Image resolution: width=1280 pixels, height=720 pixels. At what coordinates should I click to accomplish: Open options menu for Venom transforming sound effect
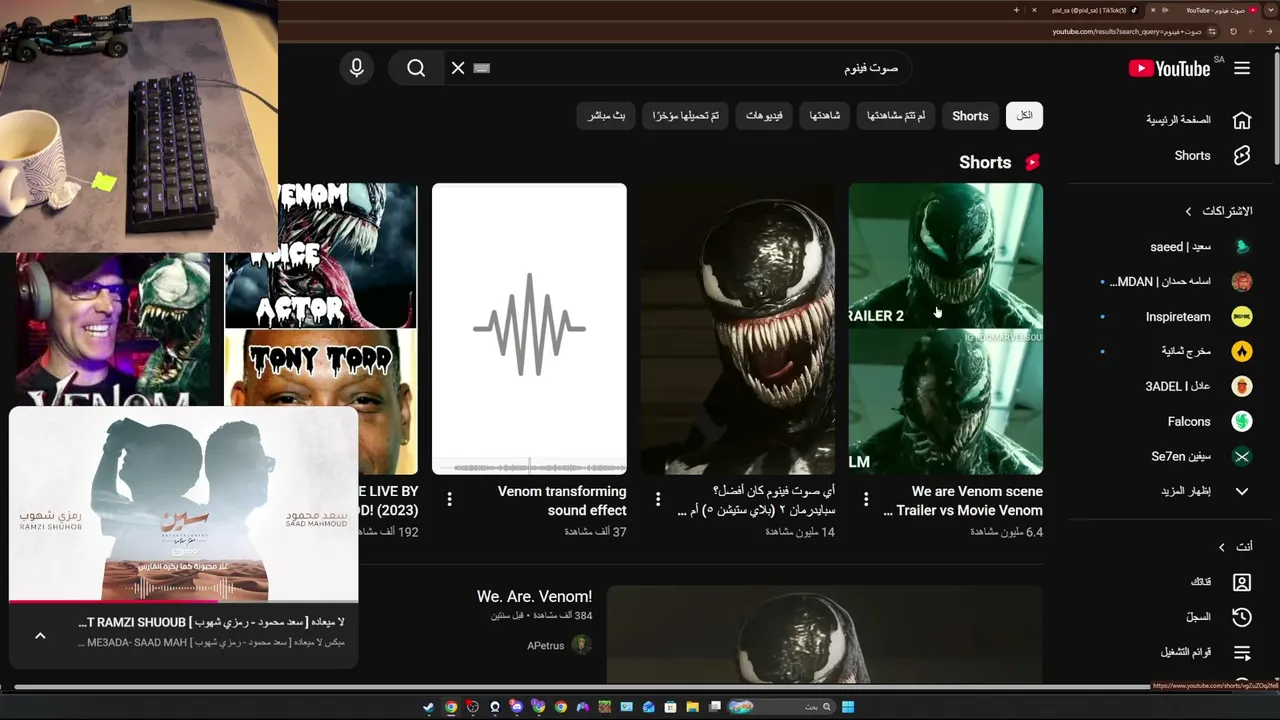[x=450, y=499]
